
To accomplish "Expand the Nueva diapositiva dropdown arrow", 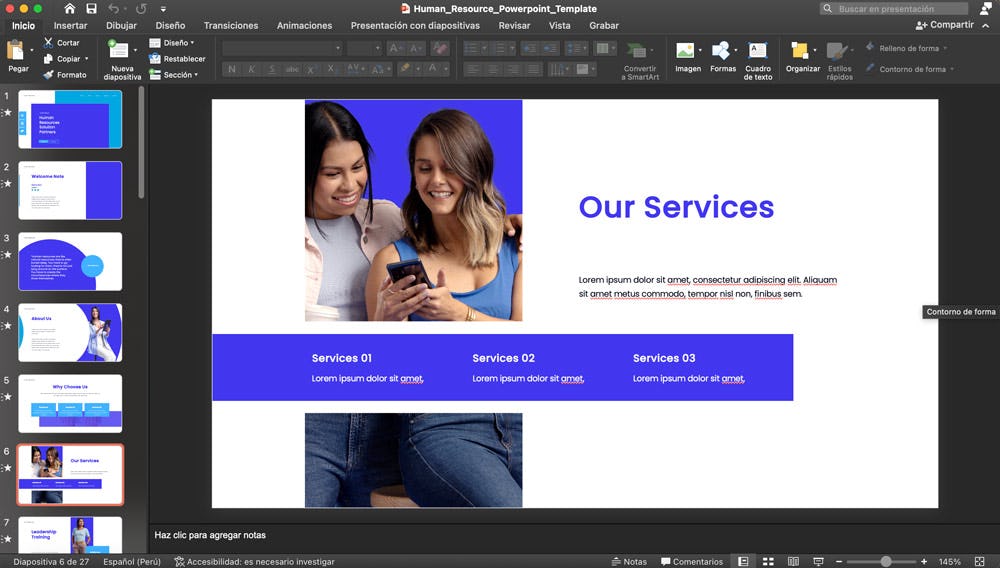I will point(136,49).
